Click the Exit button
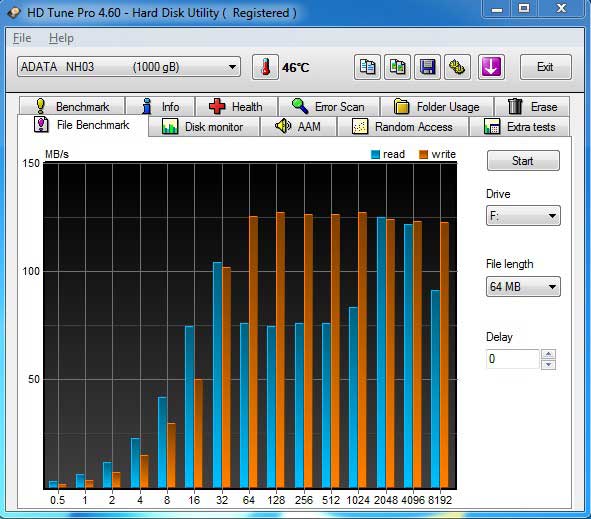Viewport: 591px width, 519px height. click(545, 67)
